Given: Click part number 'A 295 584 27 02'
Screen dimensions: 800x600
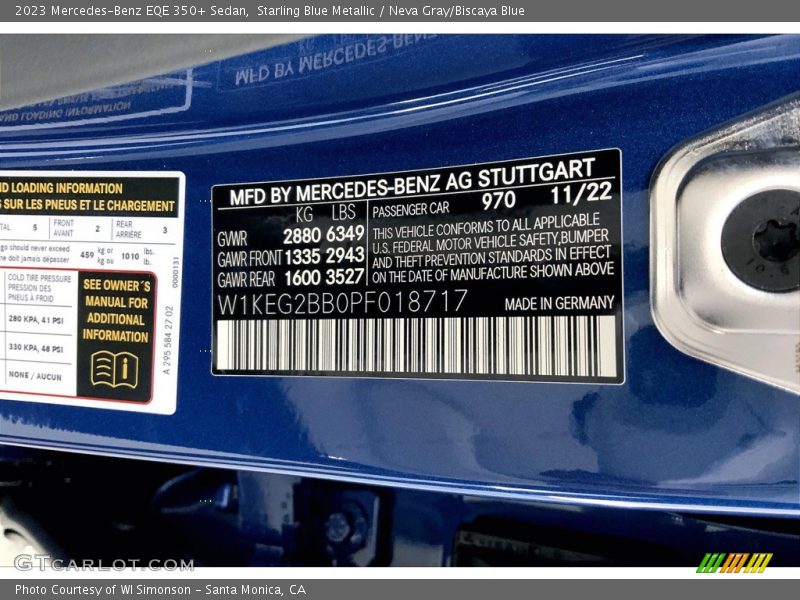Looking at the screenshot, I should tap(168, 340).
